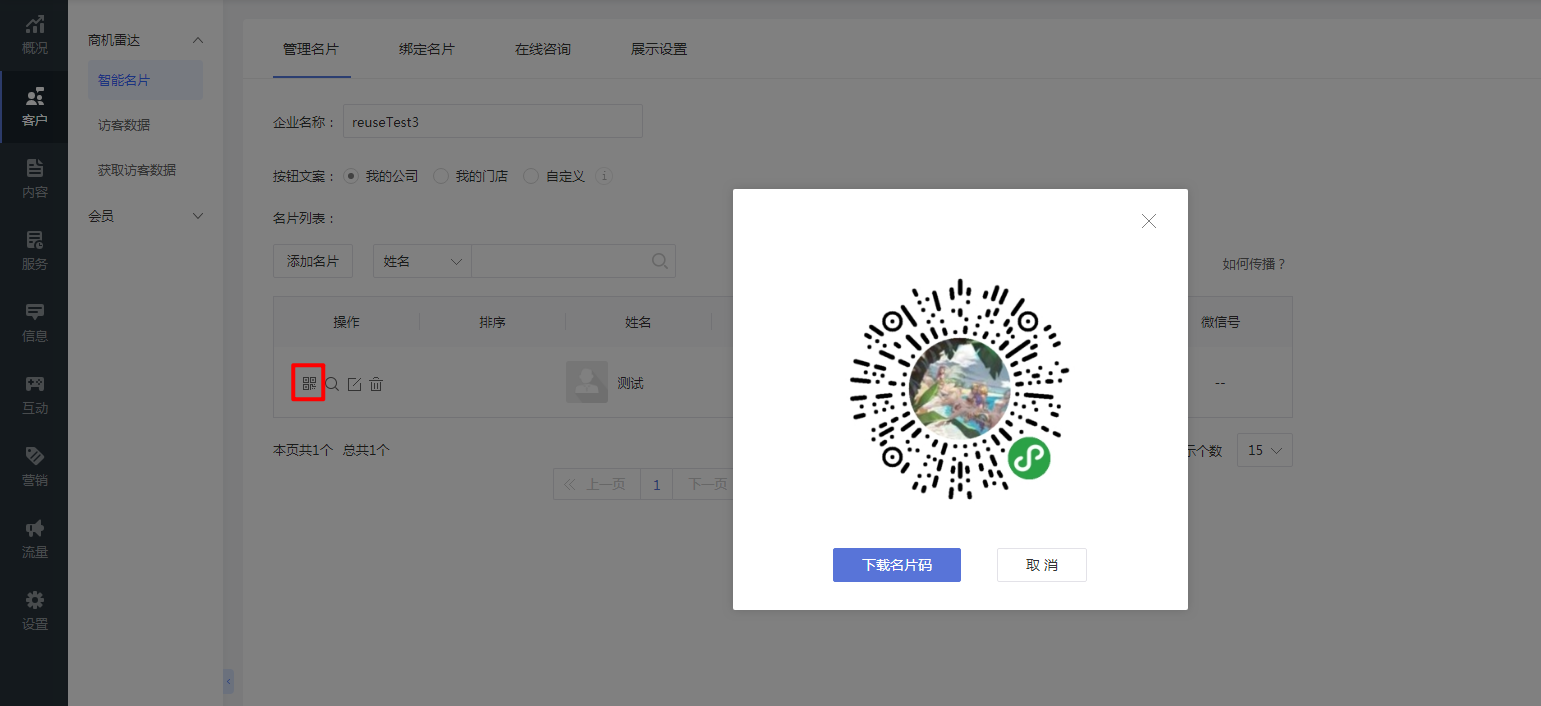Click the search magnifier in name search box
1541x706 pixels.
660,261
